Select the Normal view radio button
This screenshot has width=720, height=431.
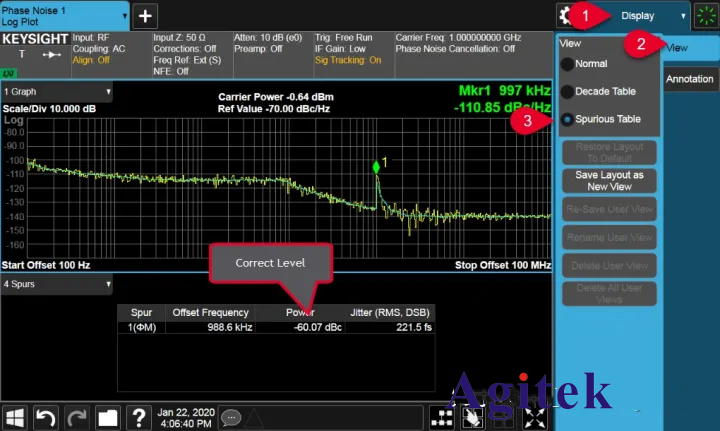tap(568, 64)
